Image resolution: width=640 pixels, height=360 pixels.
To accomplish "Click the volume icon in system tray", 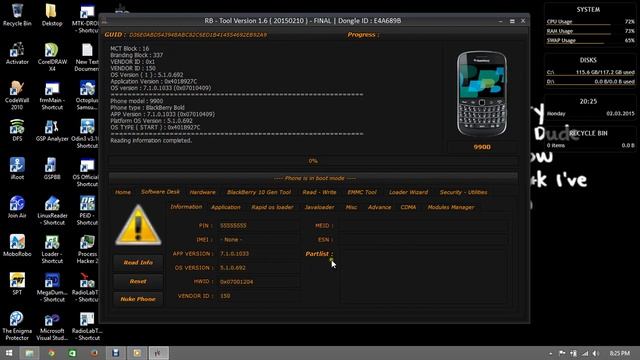I will [596, 353].
